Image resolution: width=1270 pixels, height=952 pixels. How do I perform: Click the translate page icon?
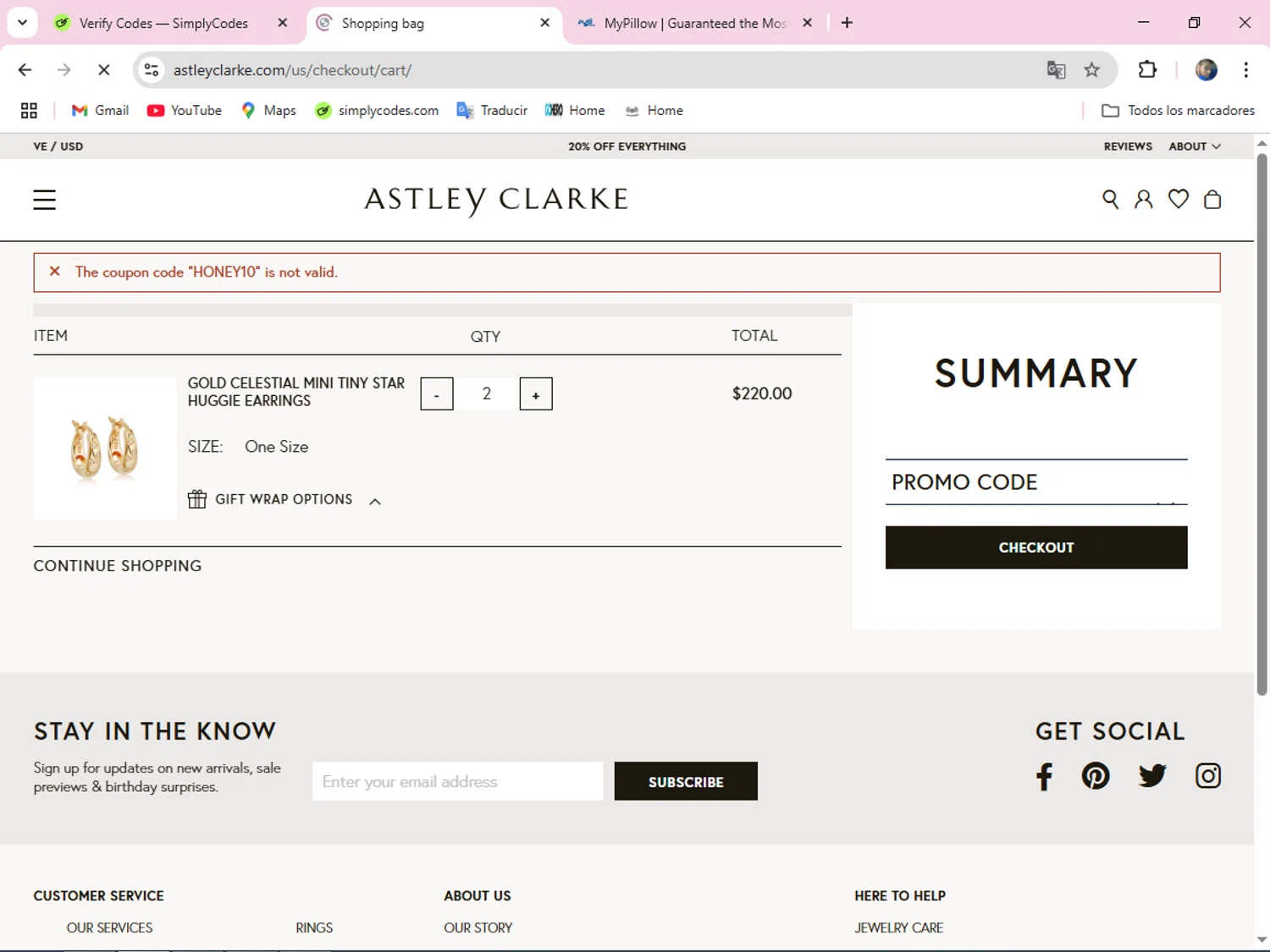point(1056,69)
